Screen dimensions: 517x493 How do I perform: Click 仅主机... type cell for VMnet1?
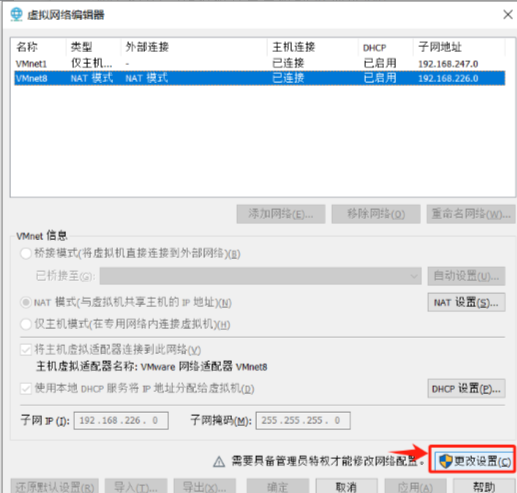92,63
